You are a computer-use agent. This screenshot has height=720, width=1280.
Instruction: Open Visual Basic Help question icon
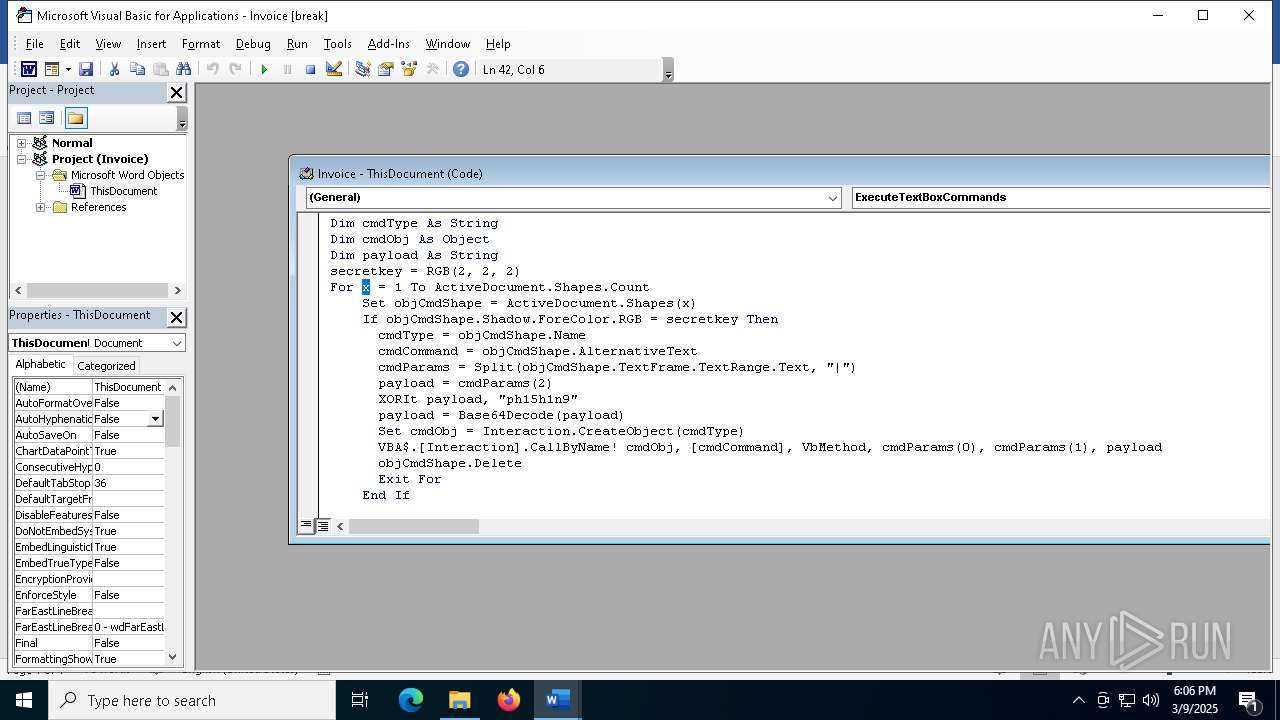tap(460, 69)
